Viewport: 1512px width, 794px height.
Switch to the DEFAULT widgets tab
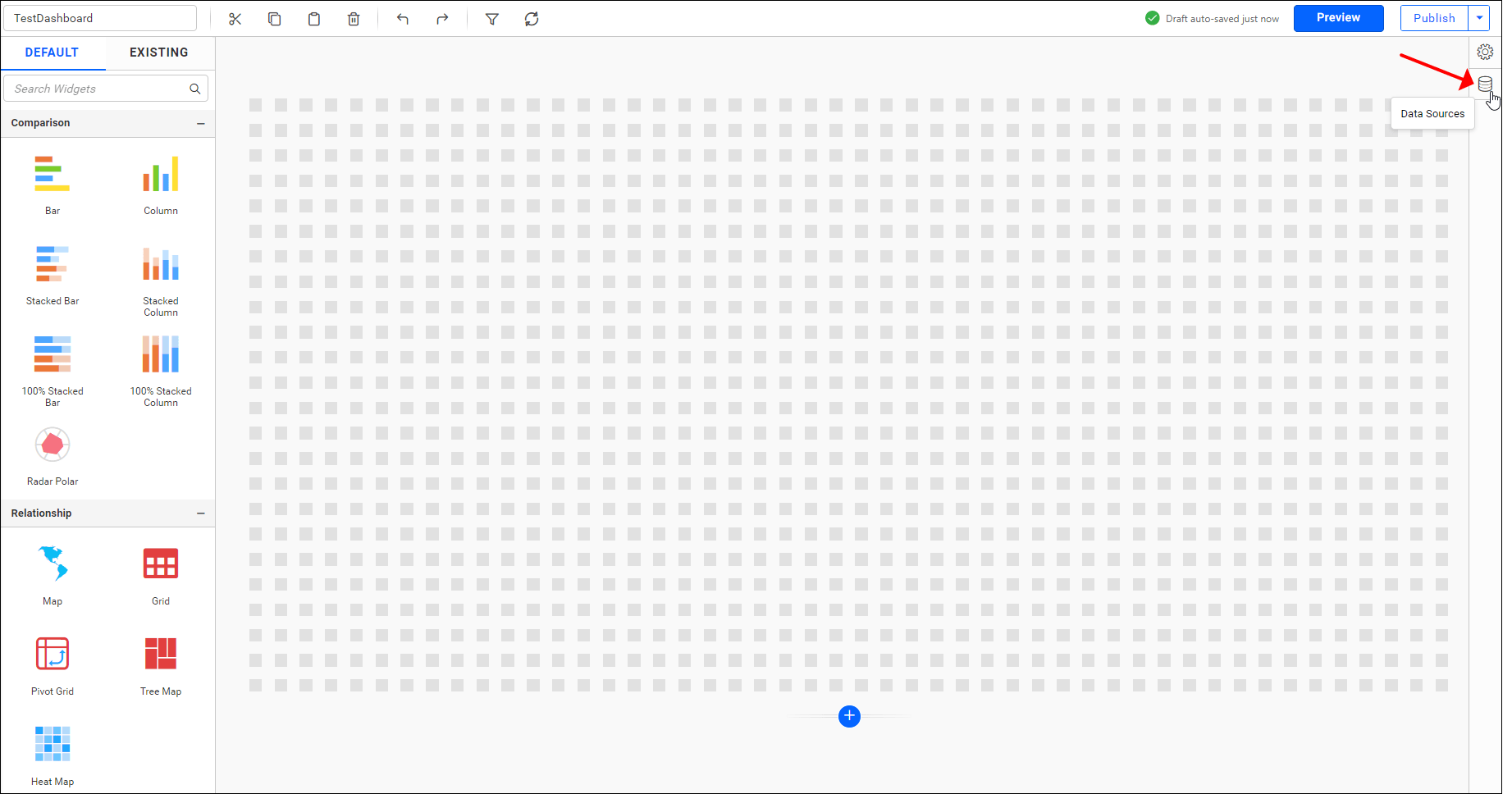pos(53,52)
